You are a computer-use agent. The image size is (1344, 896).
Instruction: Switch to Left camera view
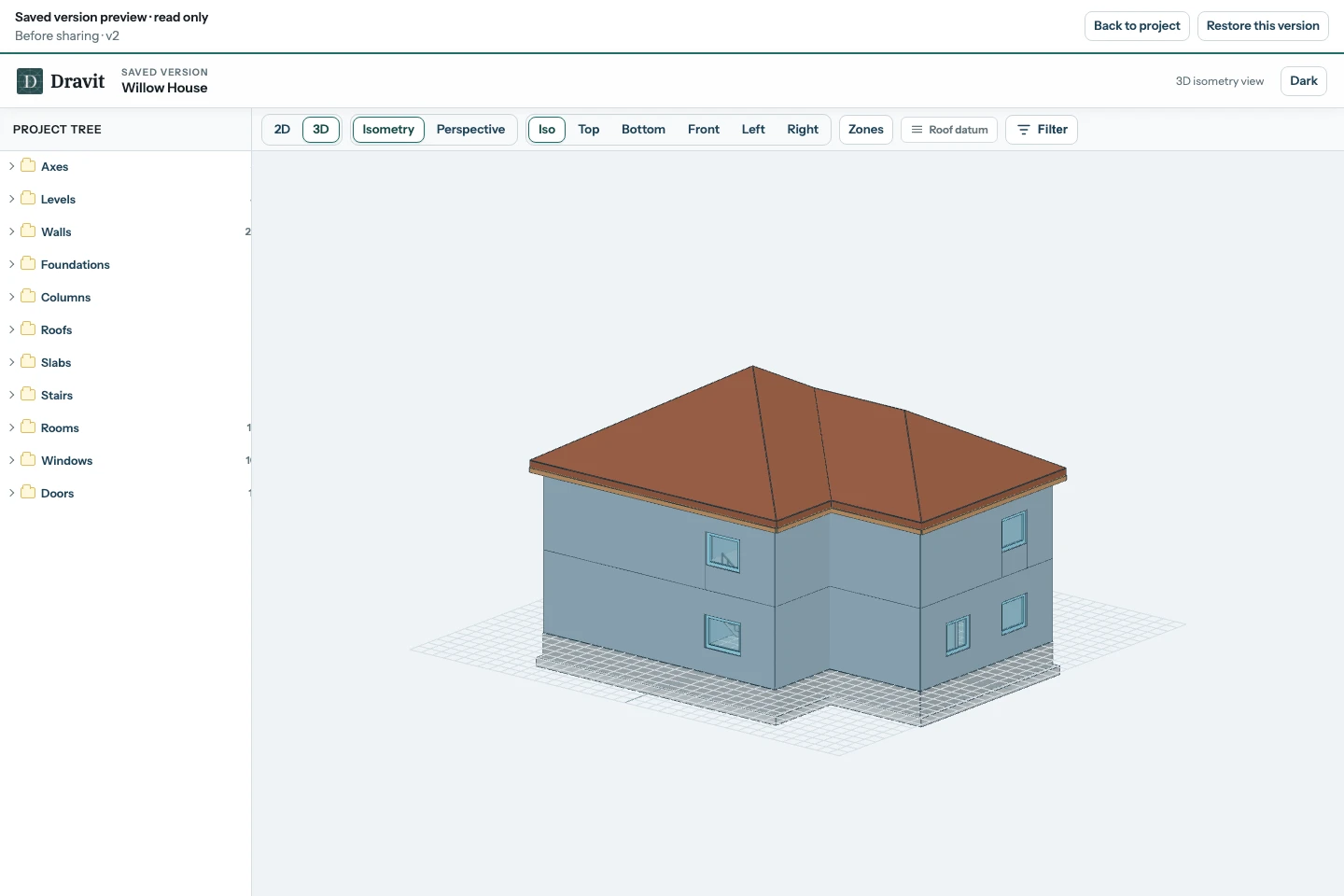pos(753,130)
